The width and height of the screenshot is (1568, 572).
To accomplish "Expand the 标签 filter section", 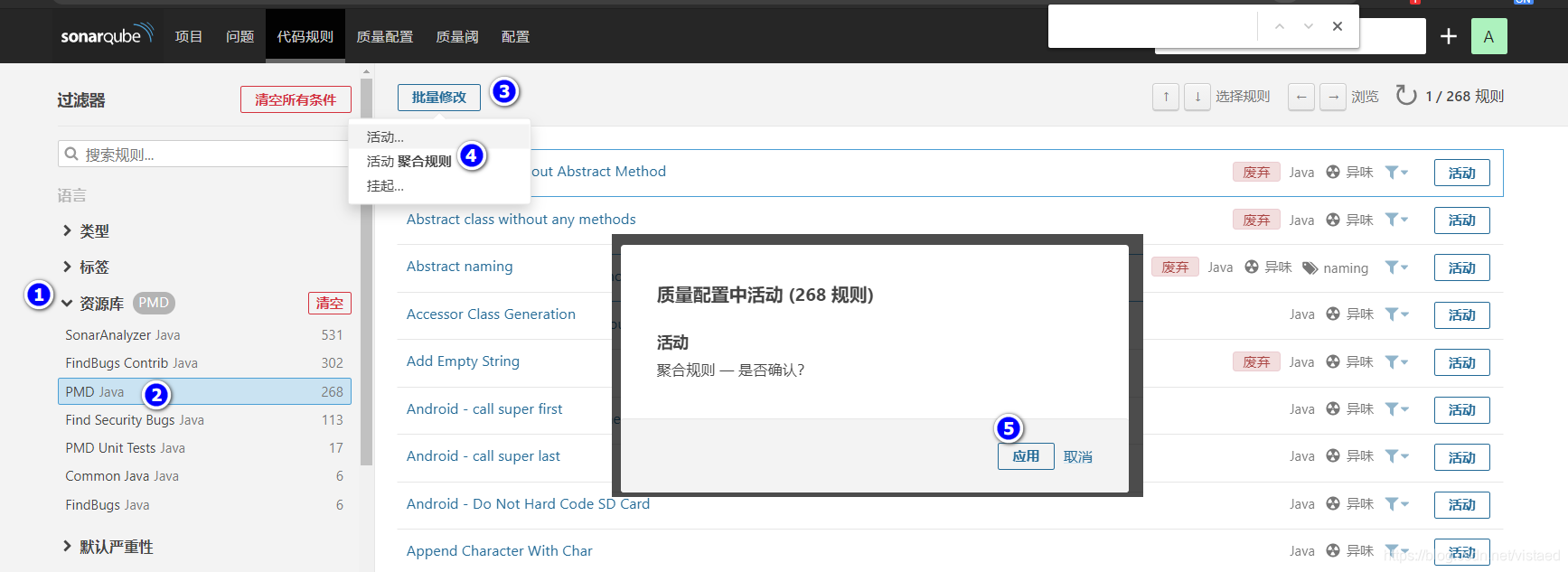I will [x=86, y=267].
